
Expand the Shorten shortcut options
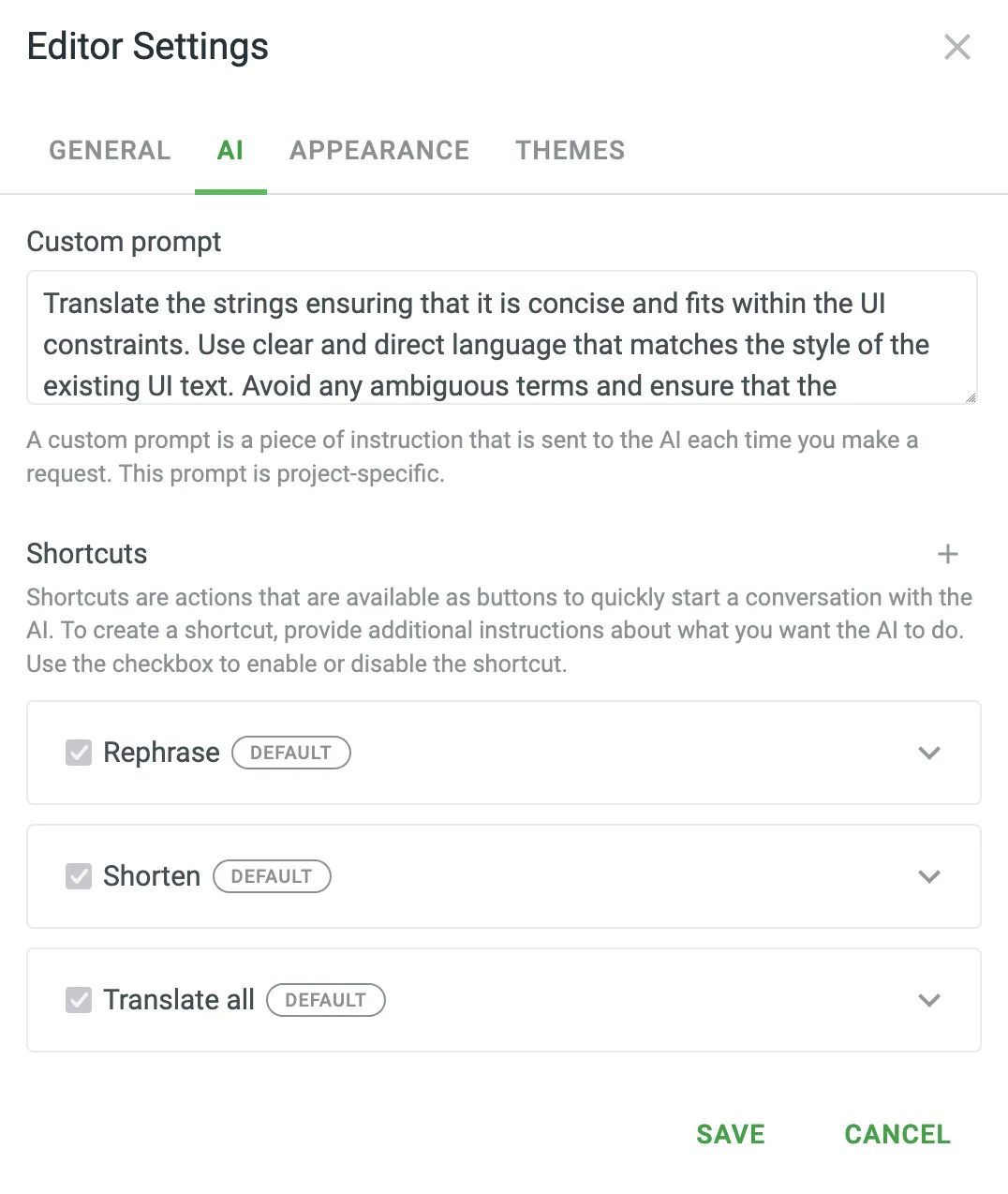coord(929,876)
